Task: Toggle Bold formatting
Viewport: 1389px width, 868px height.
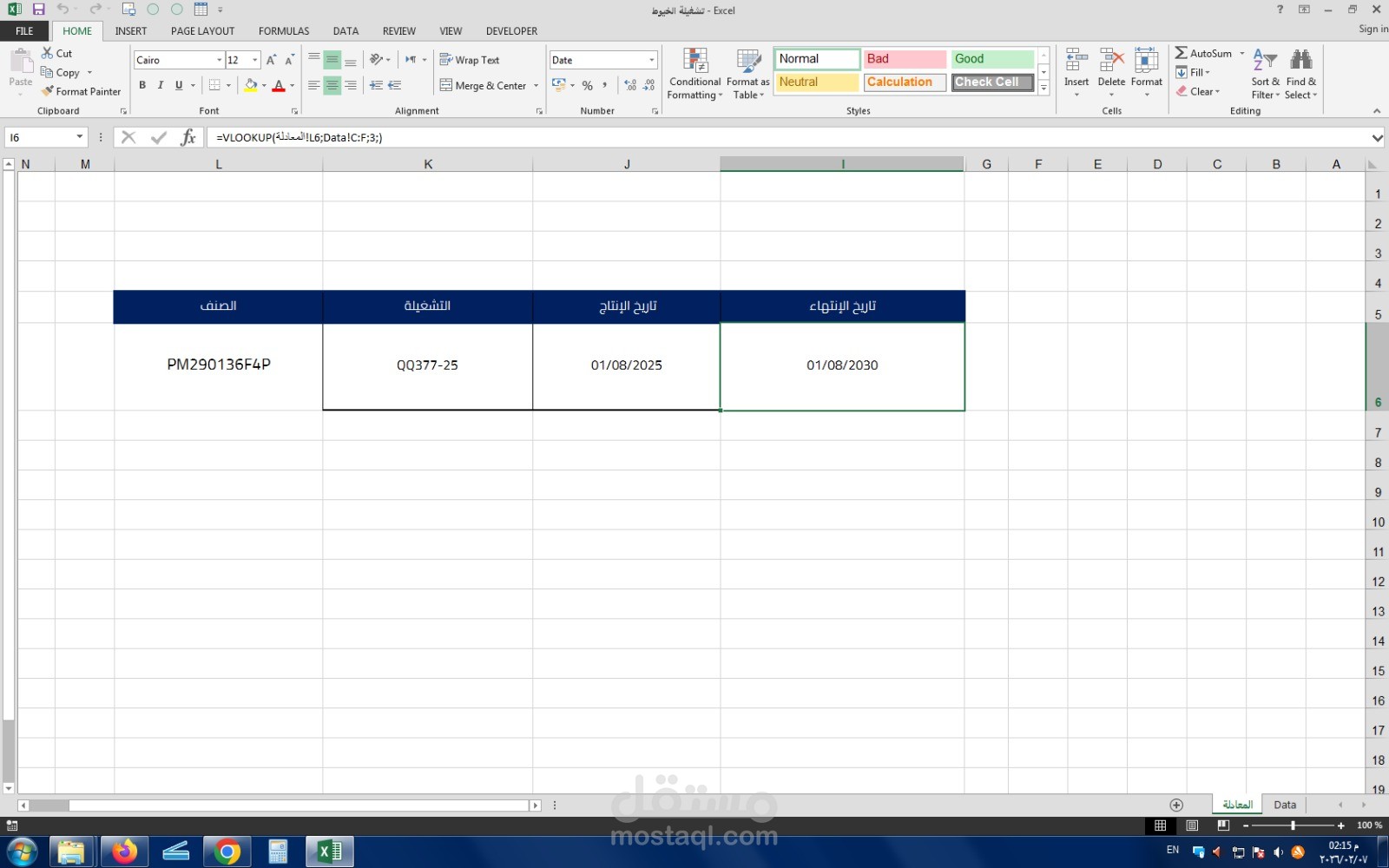Action: [142, 85]
